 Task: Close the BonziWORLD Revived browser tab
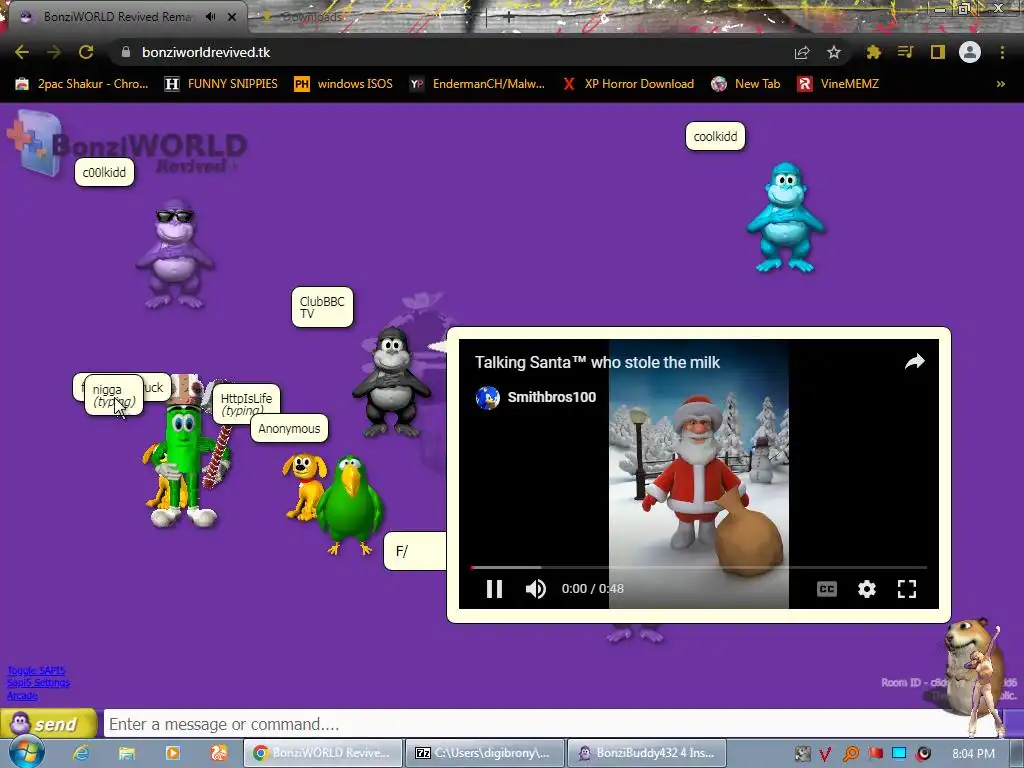(x=232, y=17)
